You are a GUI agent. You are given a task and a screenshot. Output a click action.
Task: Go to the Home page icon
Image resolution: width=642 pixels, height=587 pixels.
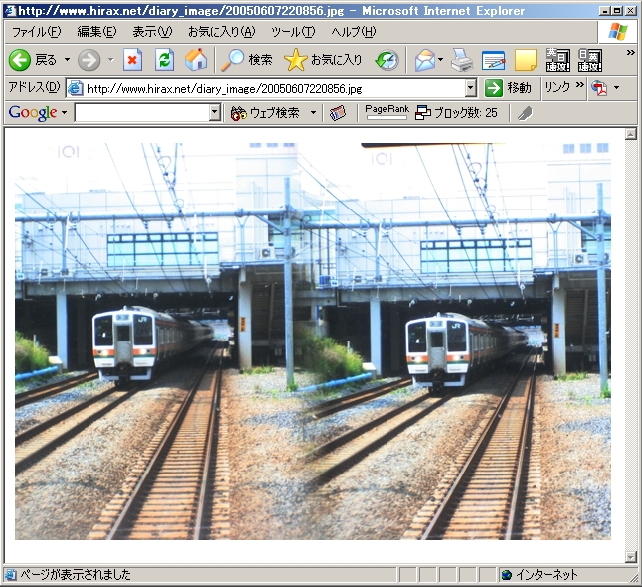tap(196, 60)
